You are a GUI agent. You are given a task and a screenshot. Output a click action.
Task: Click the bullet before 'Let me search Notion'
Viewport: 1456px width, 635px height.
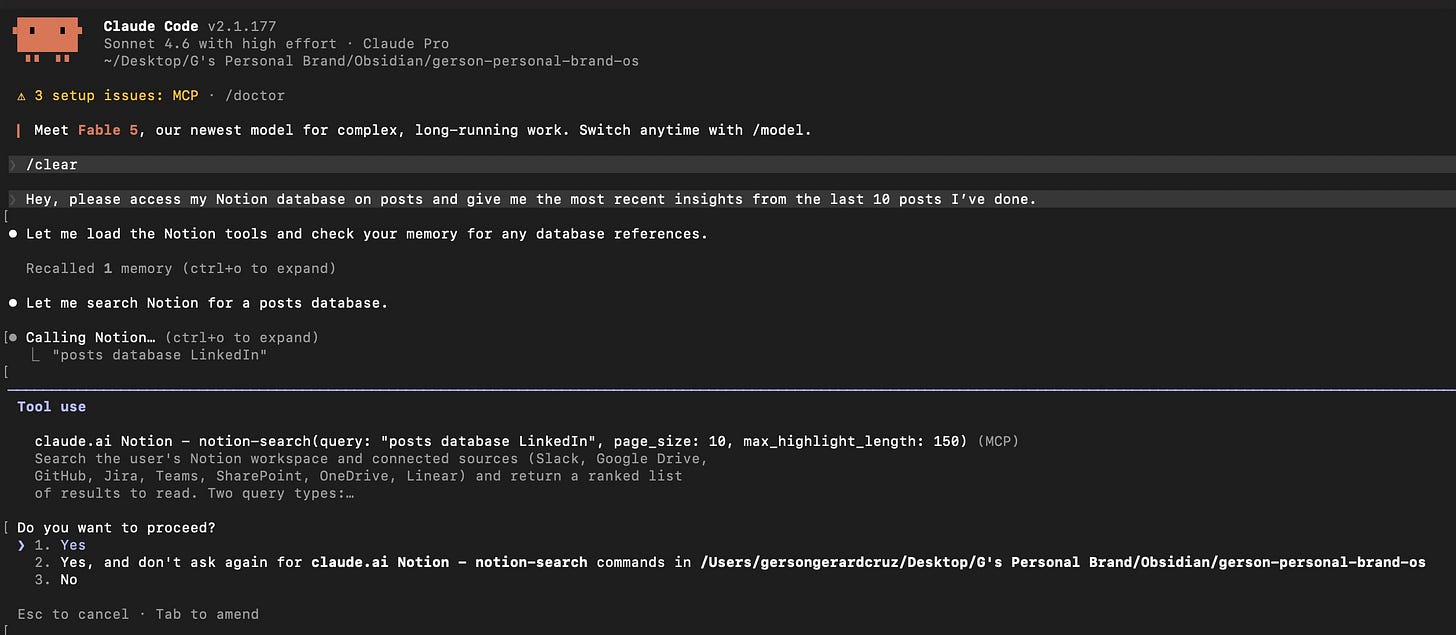pyautogui.click(x=13, y=303)
